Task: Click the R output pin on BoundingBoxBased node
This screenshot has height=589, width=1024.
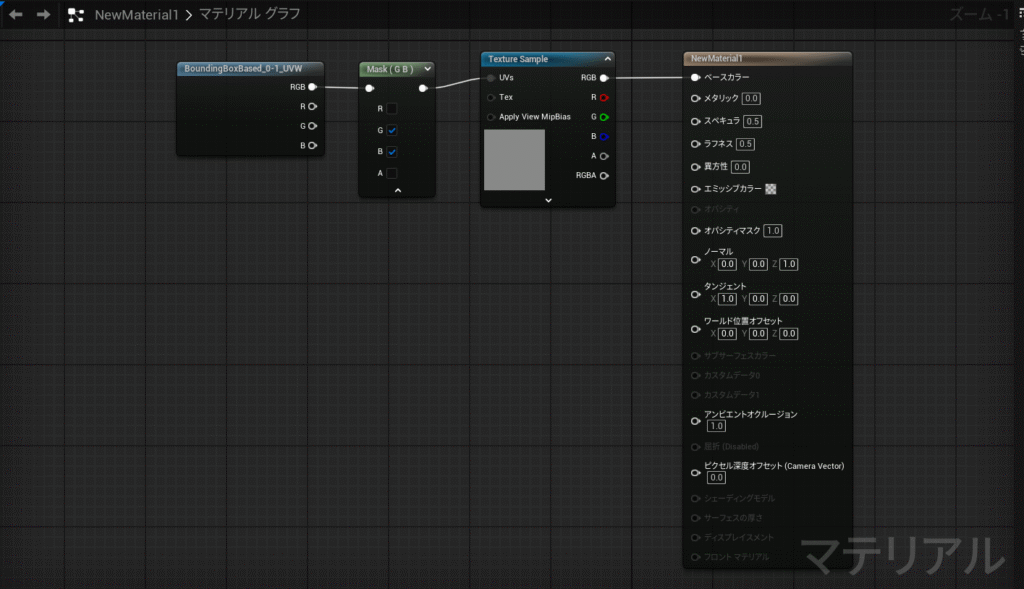Action: pyautogui.click(x=312, y=106)
